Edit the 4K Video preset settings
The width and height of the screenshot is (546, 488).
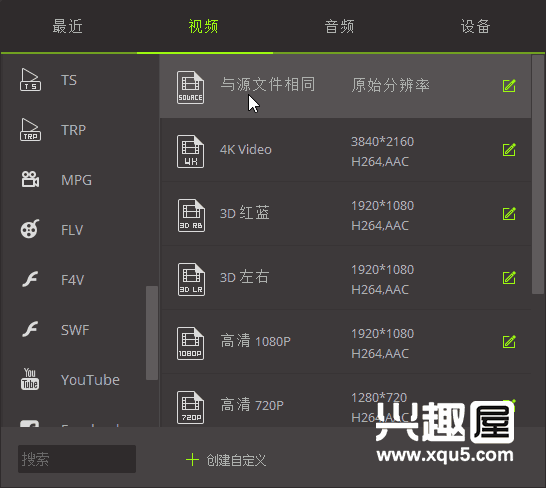click(x=509, y=150)
